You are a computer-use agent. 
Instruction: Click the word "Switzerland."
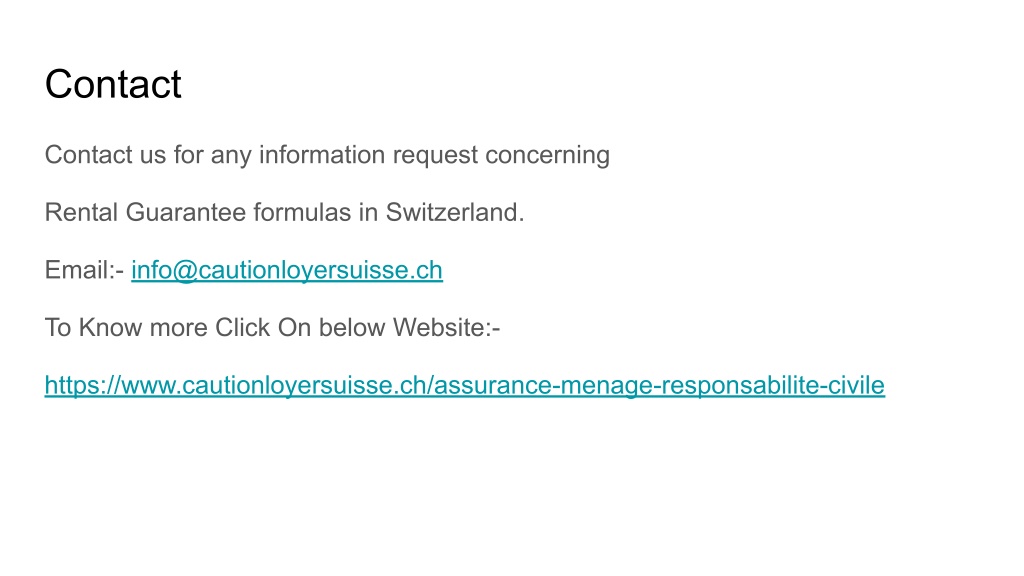[455, 212]
